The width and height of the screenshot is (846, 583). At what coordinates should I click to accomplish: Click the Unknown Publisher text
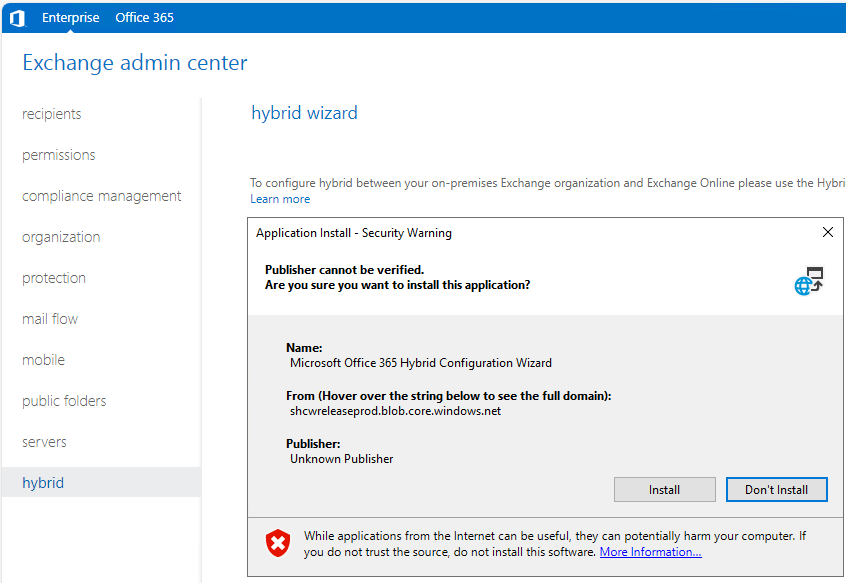pyautogui.click(x=342, y=459)
